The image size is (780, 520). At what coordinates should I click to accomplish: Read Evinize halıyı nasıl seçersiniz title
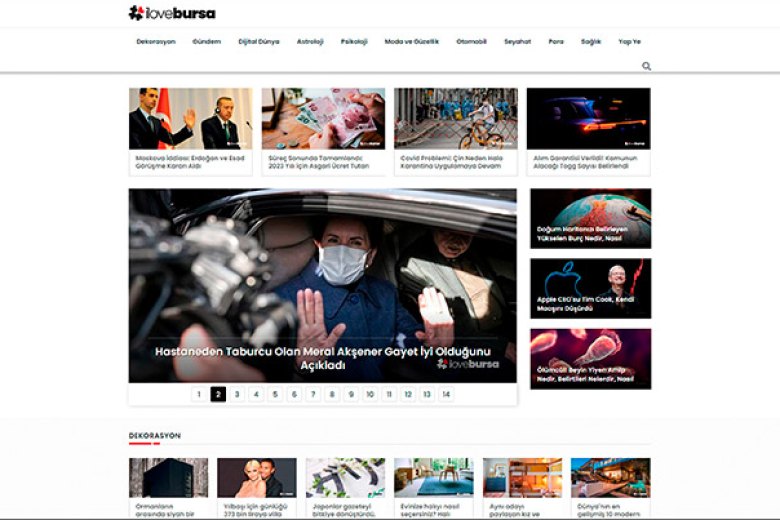point(430,510)
